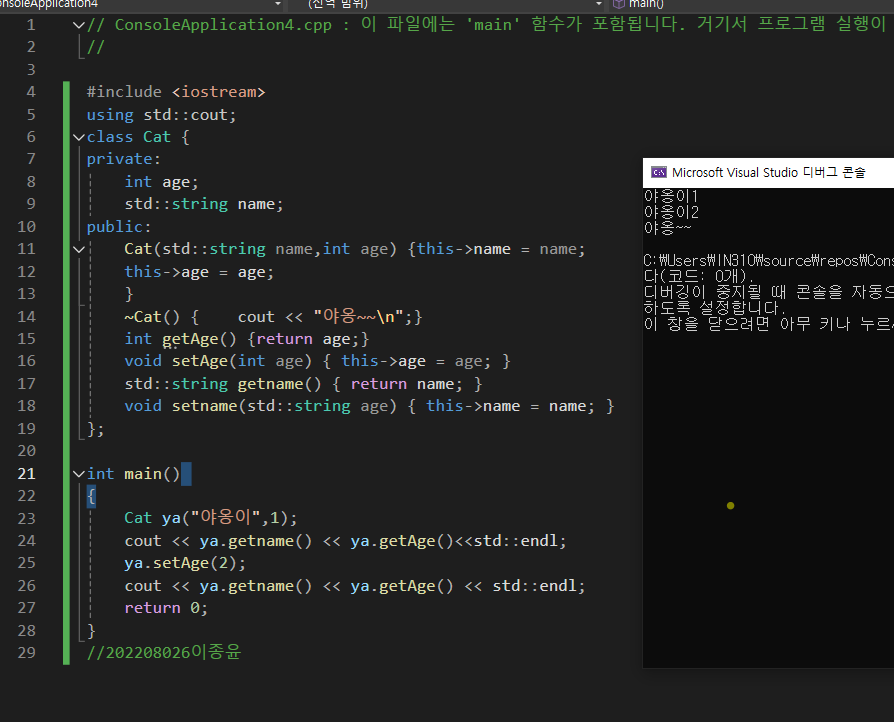Click line number 14 in gutter
This screenshot has height=722, width=894.
[26, 317]
